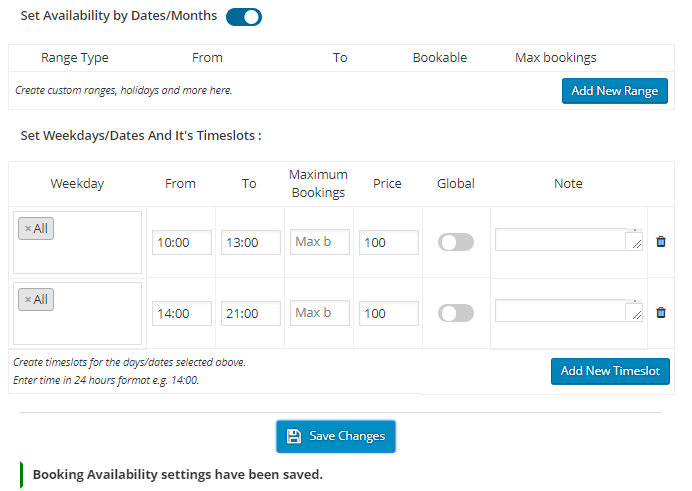Screen dimensions: 692x491
Task: Grab resize handle of second Note textarea
Action: 636,315
